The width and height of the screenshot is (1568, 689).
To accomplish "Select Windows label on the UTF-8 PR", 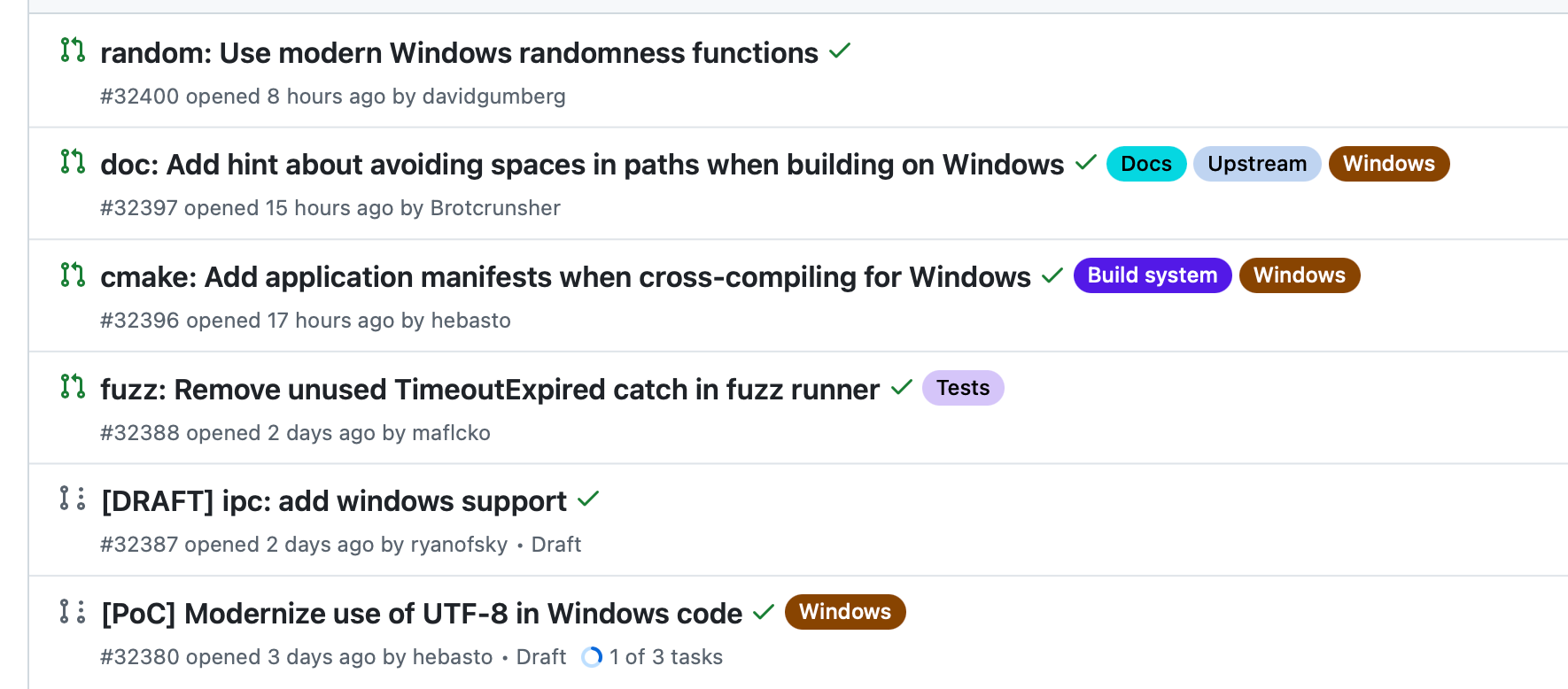I will [x=845, y=612].
